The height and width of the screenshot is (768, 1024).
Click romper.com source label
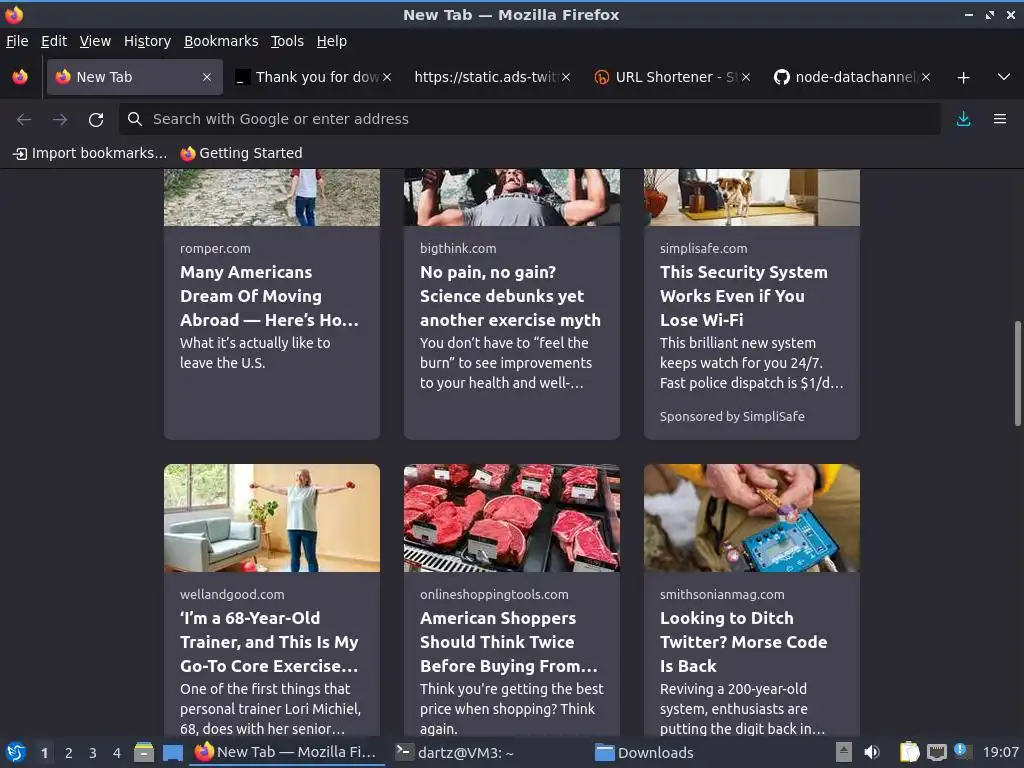[216, 249]
